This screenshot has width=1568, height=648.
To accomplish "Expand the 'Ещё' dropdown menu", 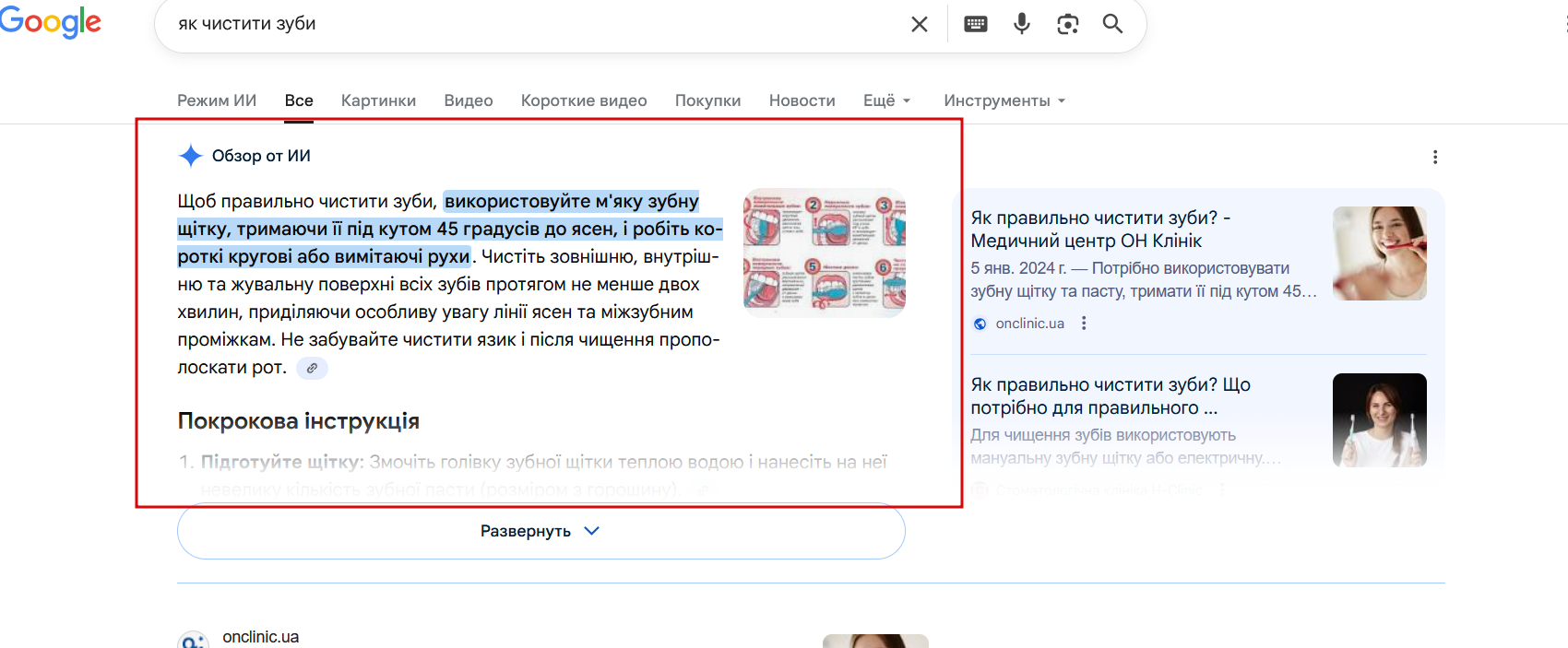I will click(x=887, y=100).
